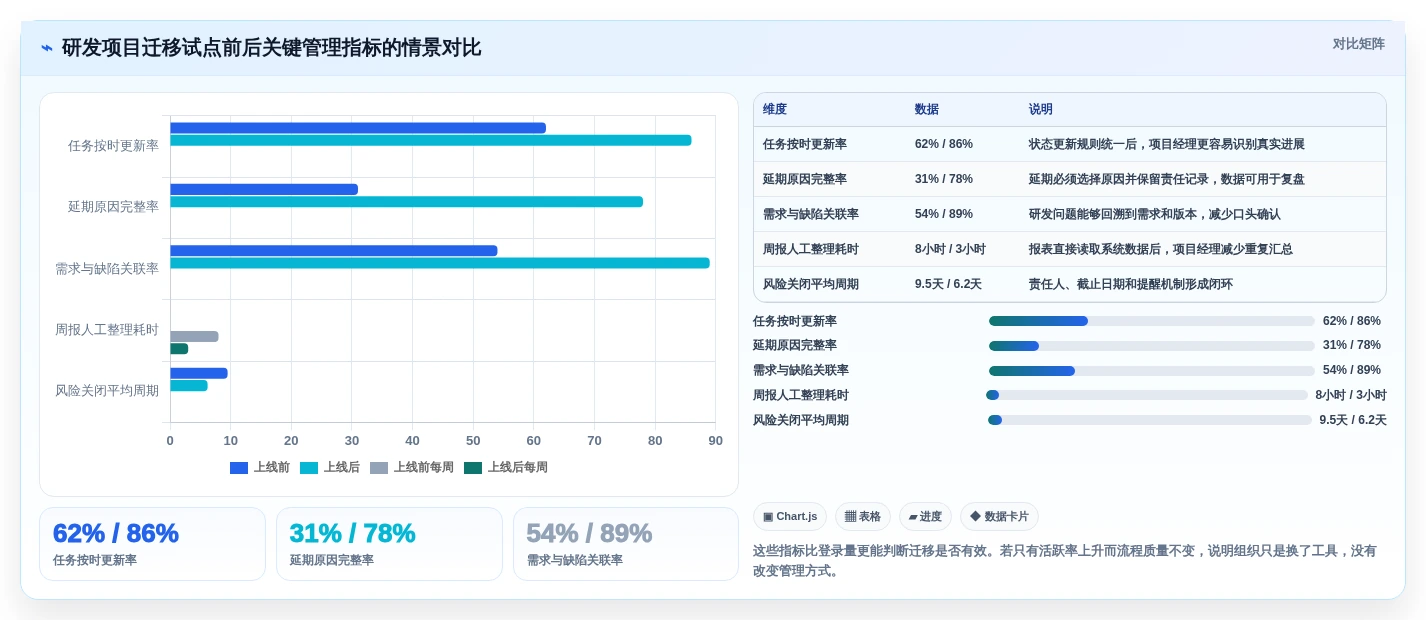1426x620 pixels.
Task: Click the description starting 延期必须选择原因
Action: pos(1167,179)
